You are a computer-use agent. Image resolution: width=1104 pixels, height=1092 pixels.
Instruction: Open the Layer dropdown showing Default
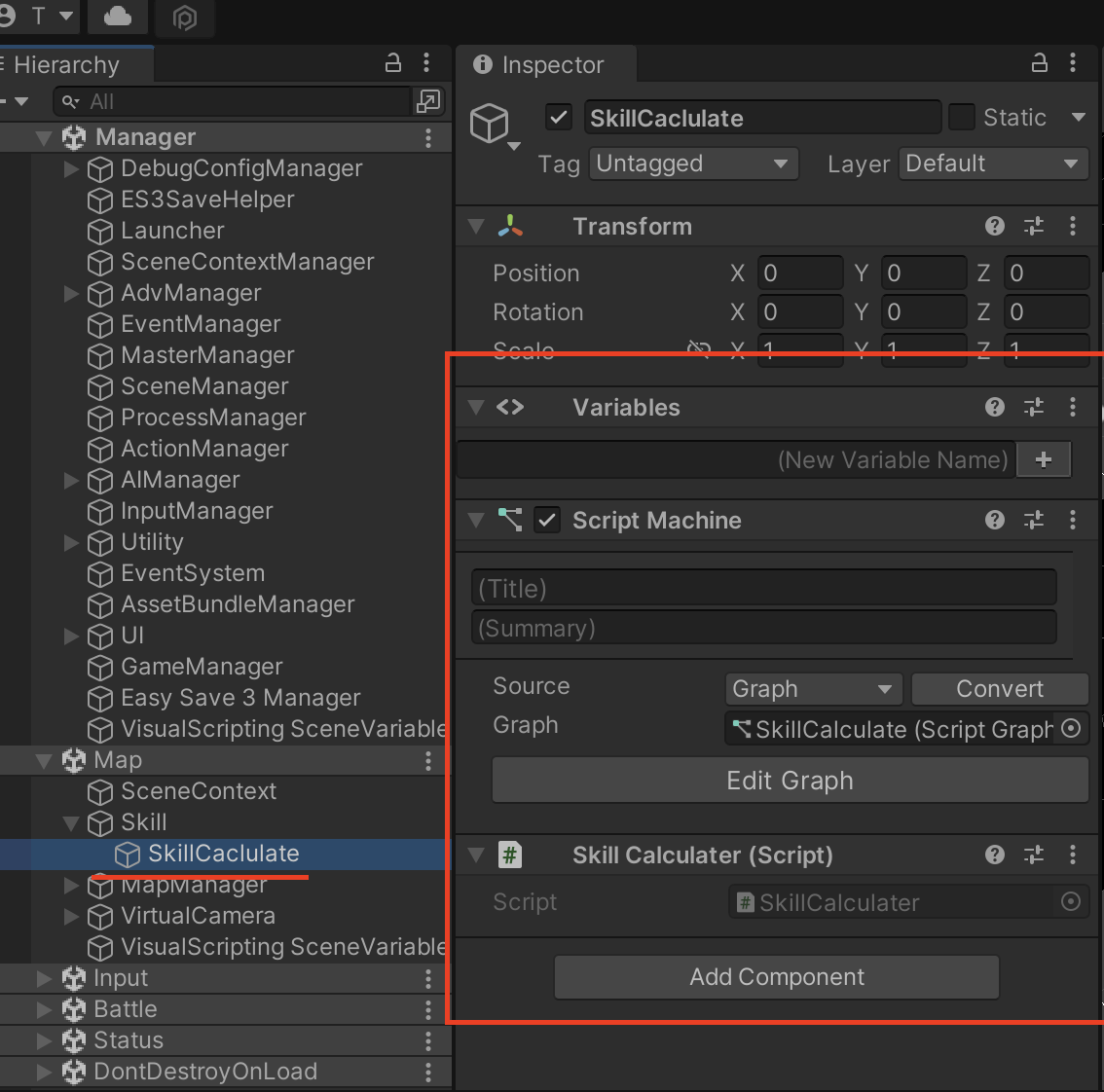tap(993, 164)
